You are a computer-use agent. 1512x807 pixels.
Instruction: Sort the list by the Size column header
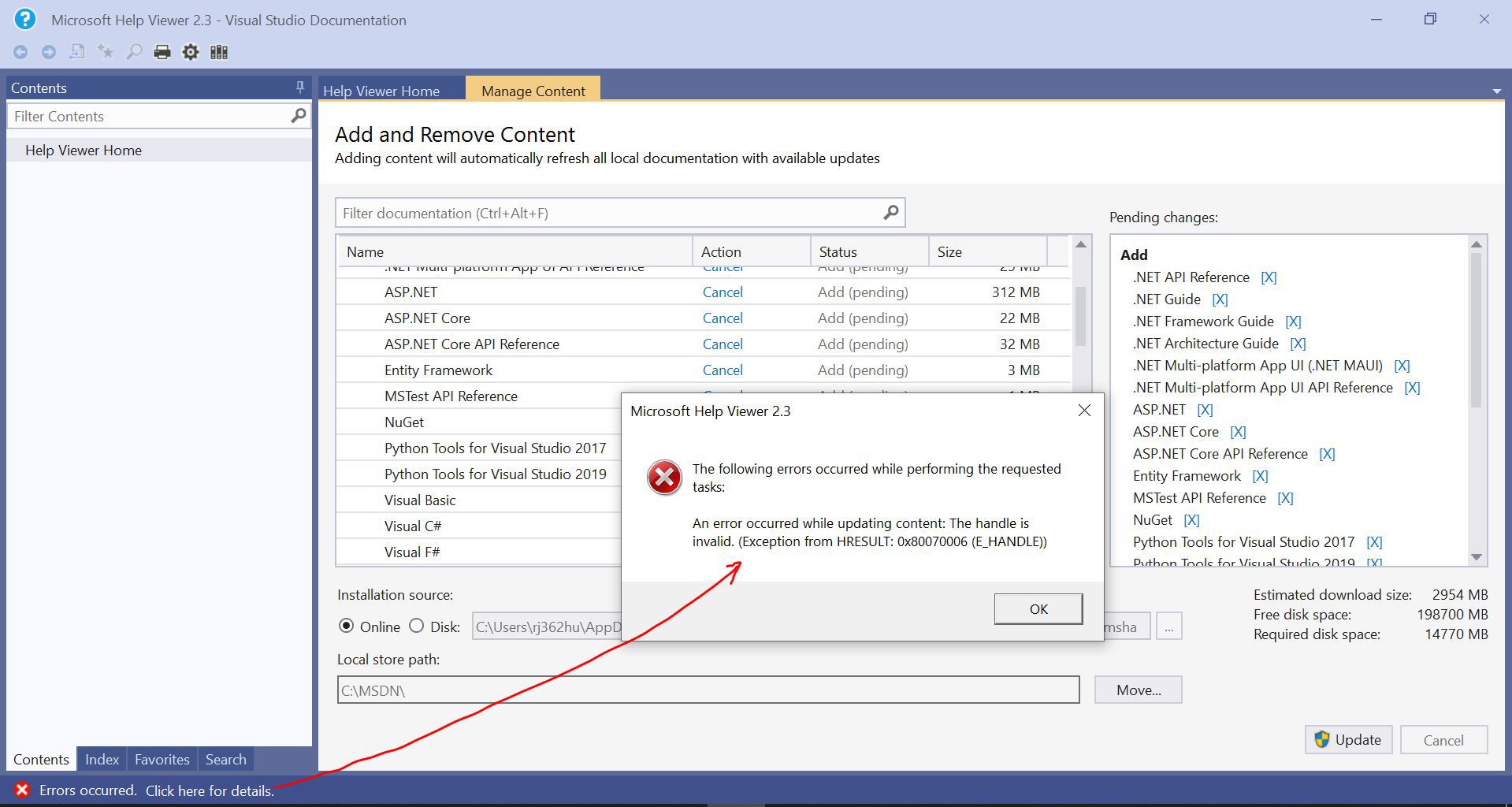point(988,251)
